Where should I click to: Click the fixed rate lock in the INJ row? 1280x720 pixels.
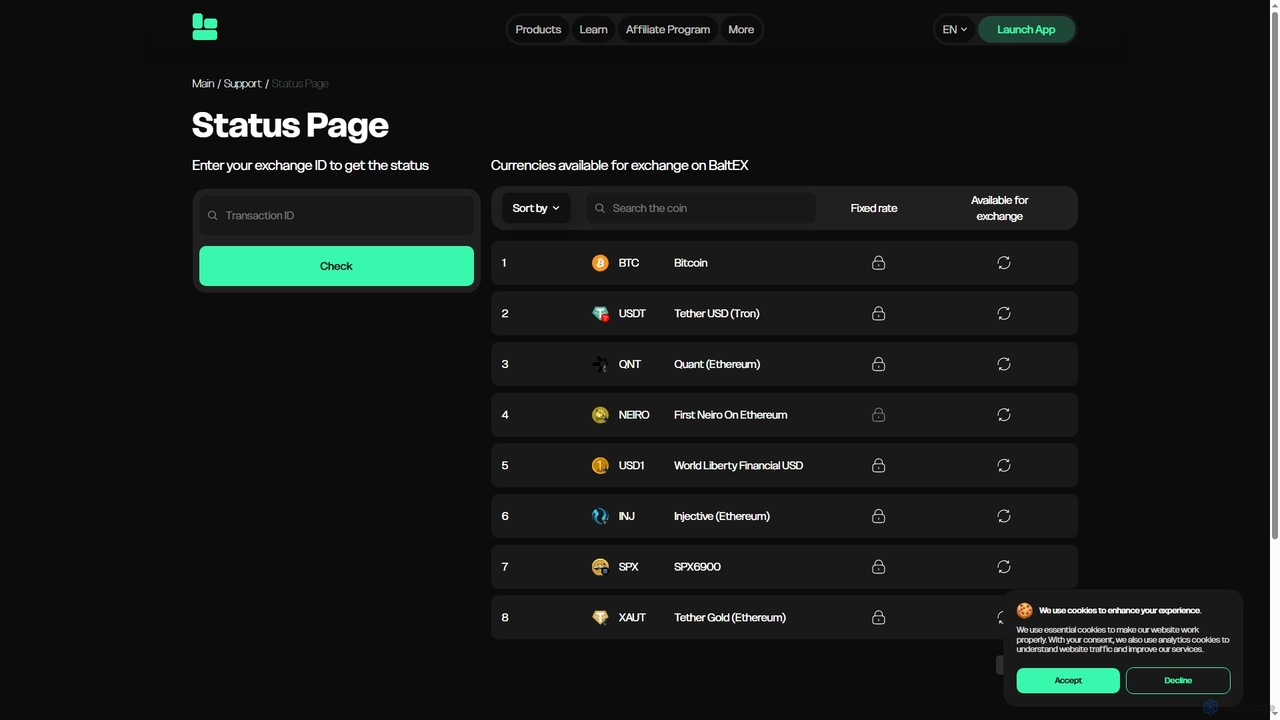click(878, 516)
